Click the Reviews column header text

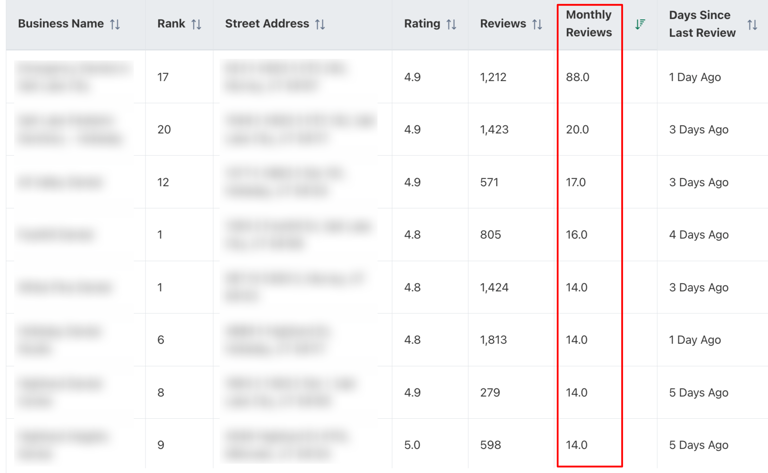coord(503,24)
